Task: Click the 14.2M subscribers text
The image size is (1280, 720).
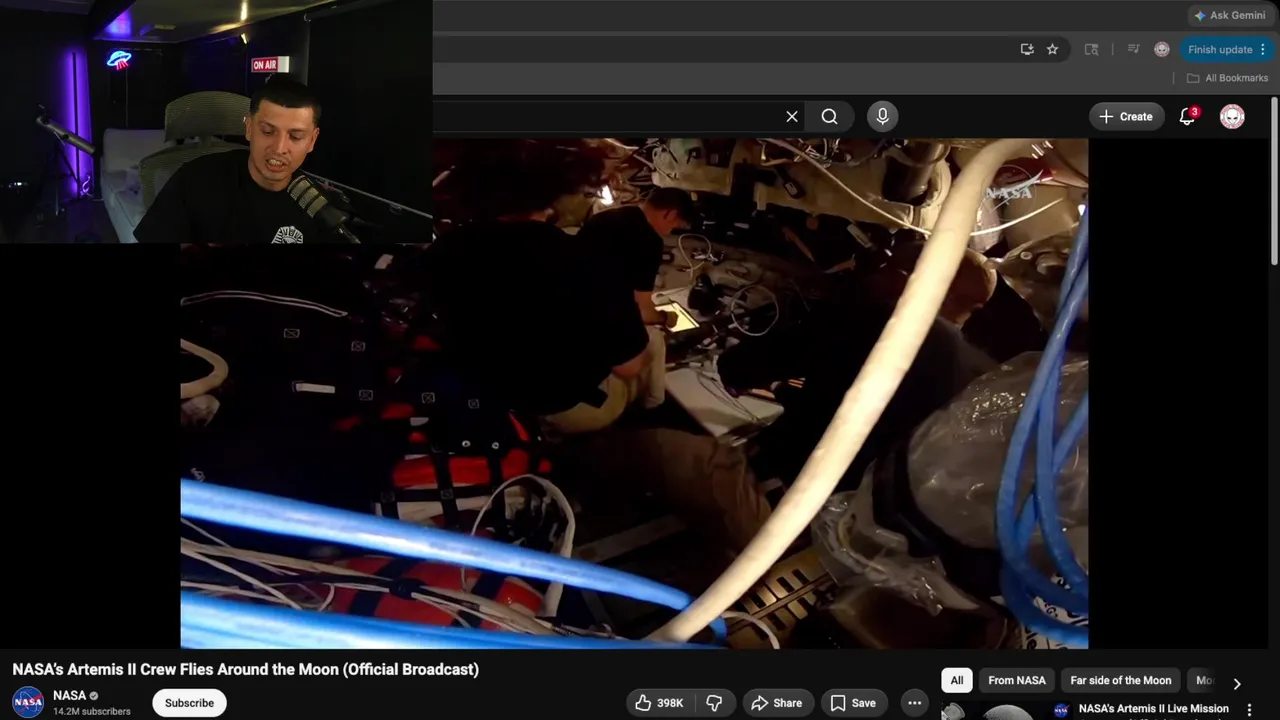Action: (92, 711)
